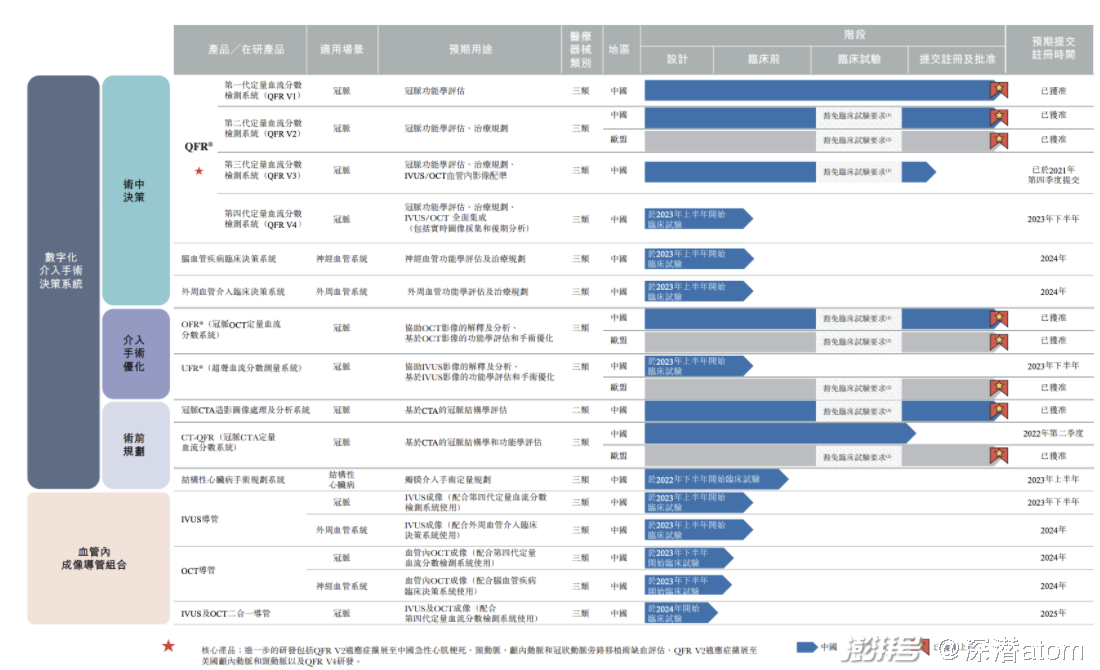Image resolution: width=1100 pixels, height=670 pixels.
Task: Click the 外周血管介入臨床決策系統 product name
Action: pos(233,292)
